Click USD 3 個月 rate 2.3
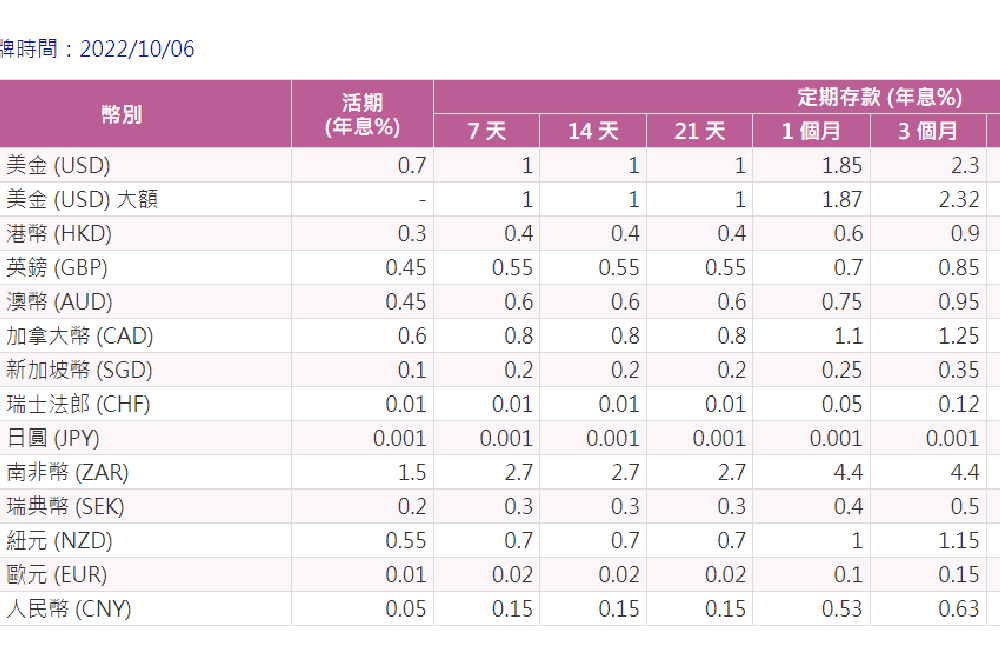 pyautogui.click(x=965, y=165)
